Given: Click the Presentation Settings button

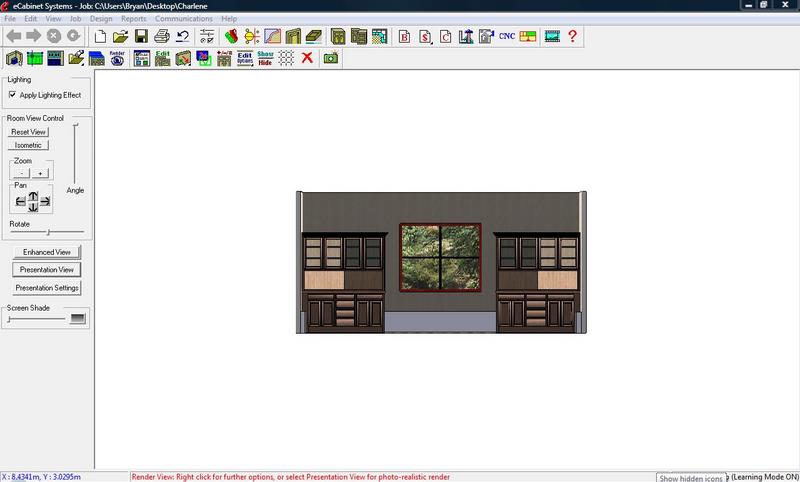Looking at the screenshot, I should [46, 288].
